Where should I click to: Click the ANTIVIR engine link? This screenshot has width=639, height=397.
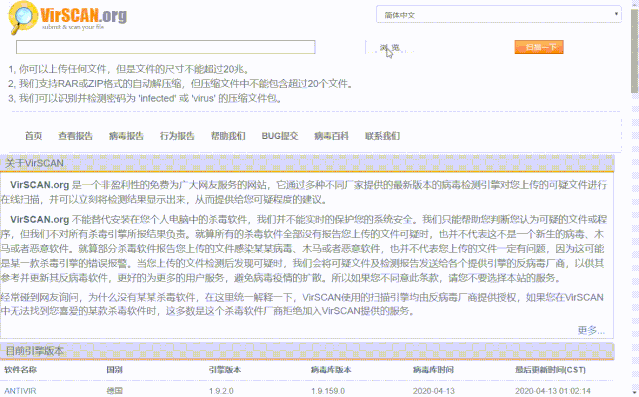tap(20, 390)
